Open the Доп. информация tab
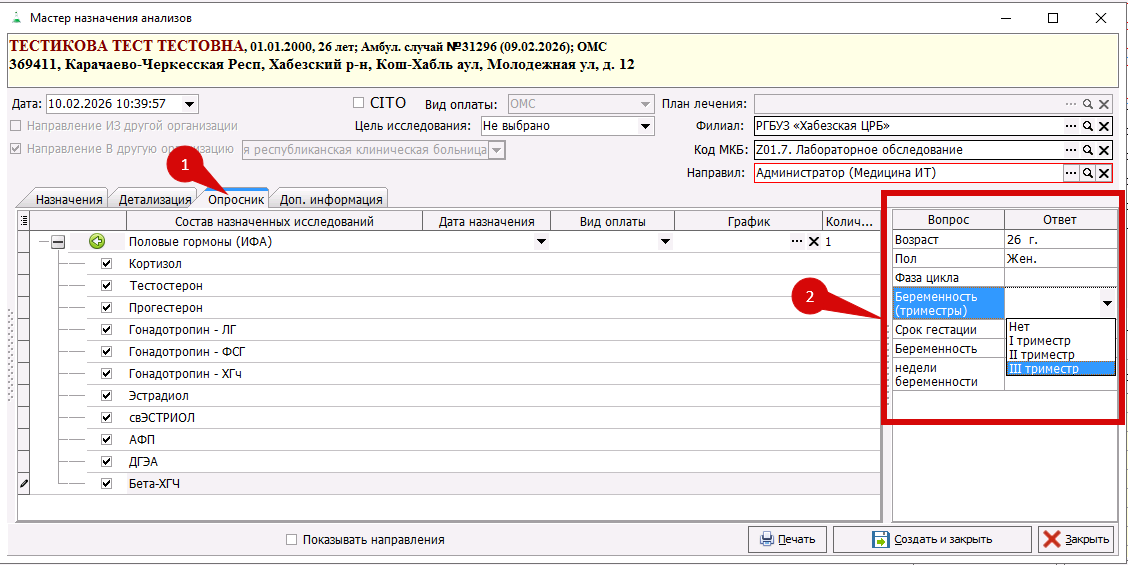This screenshot has height=565, width=1128. click(329, 199)
